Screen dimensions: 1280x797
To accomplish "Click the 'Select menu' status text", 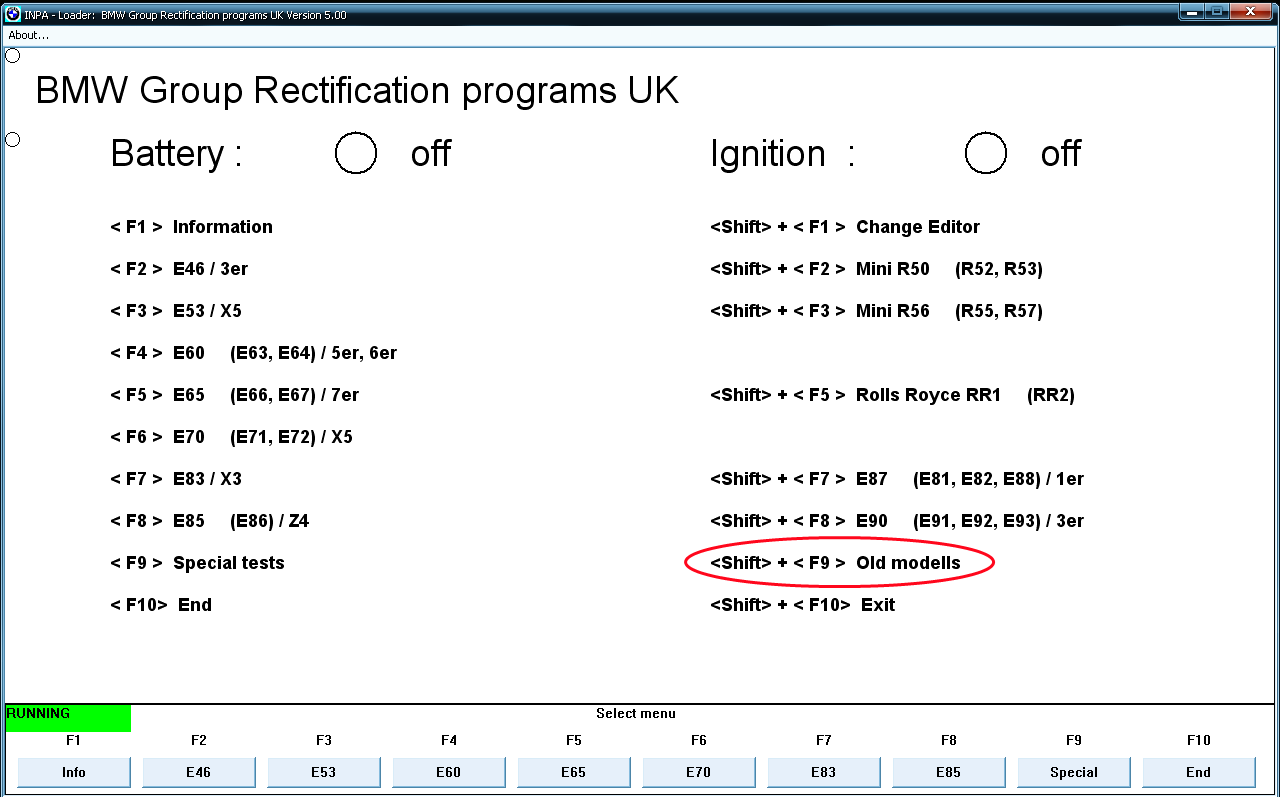I will tap(636, 714).
